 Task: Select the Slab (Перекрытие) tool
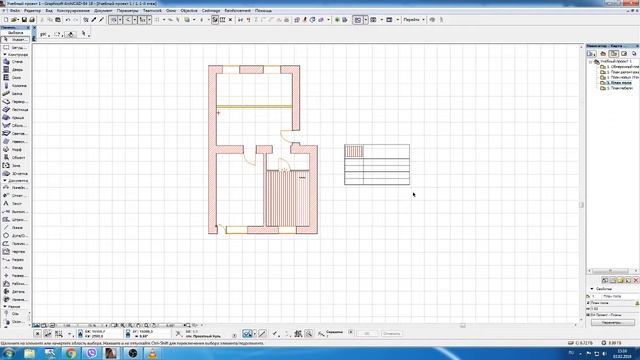(15, 102)
